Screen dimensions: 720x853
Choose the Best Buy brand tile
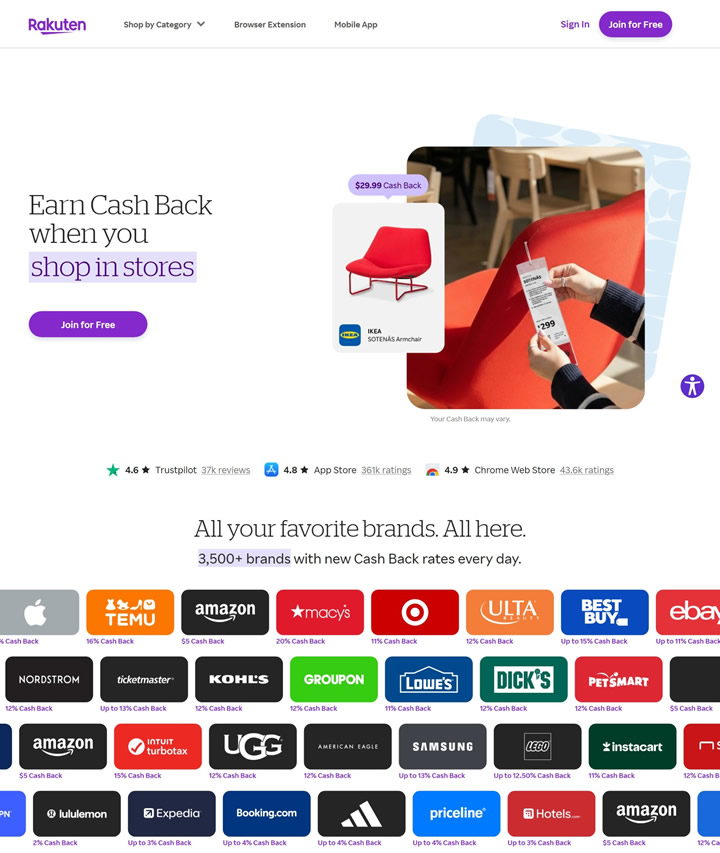tap(605, 612)
